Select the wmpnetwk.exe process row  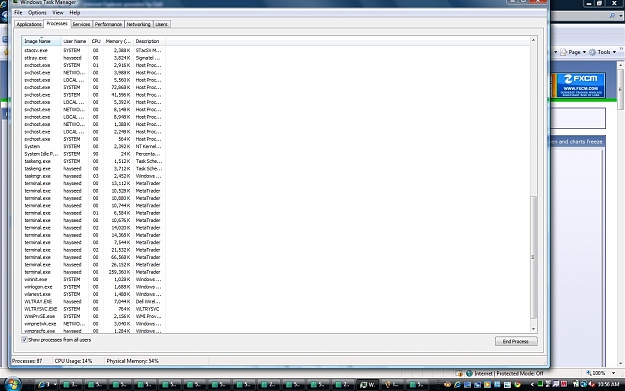tap(93, 324)
